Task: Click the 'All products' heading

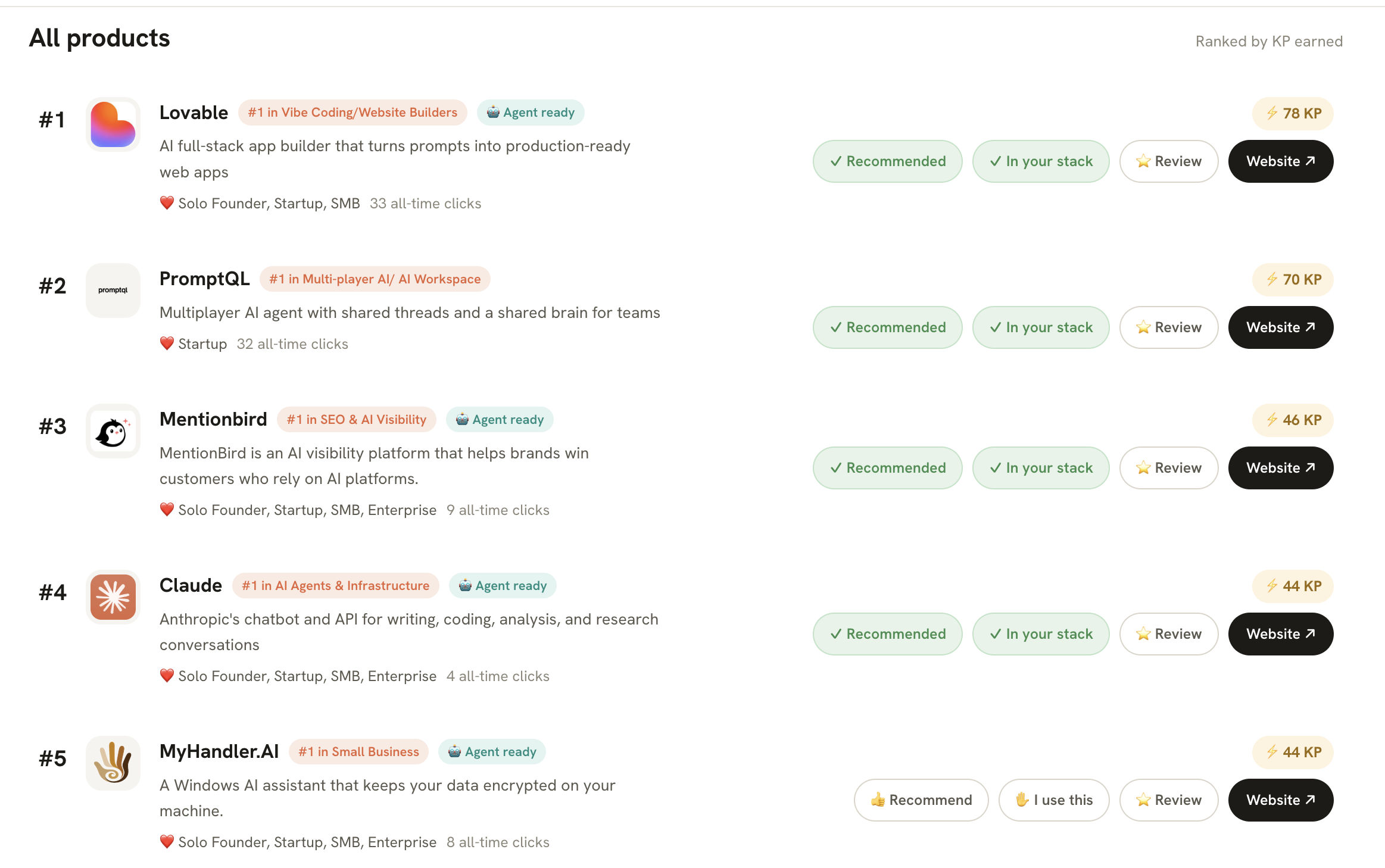Action: 99,38
